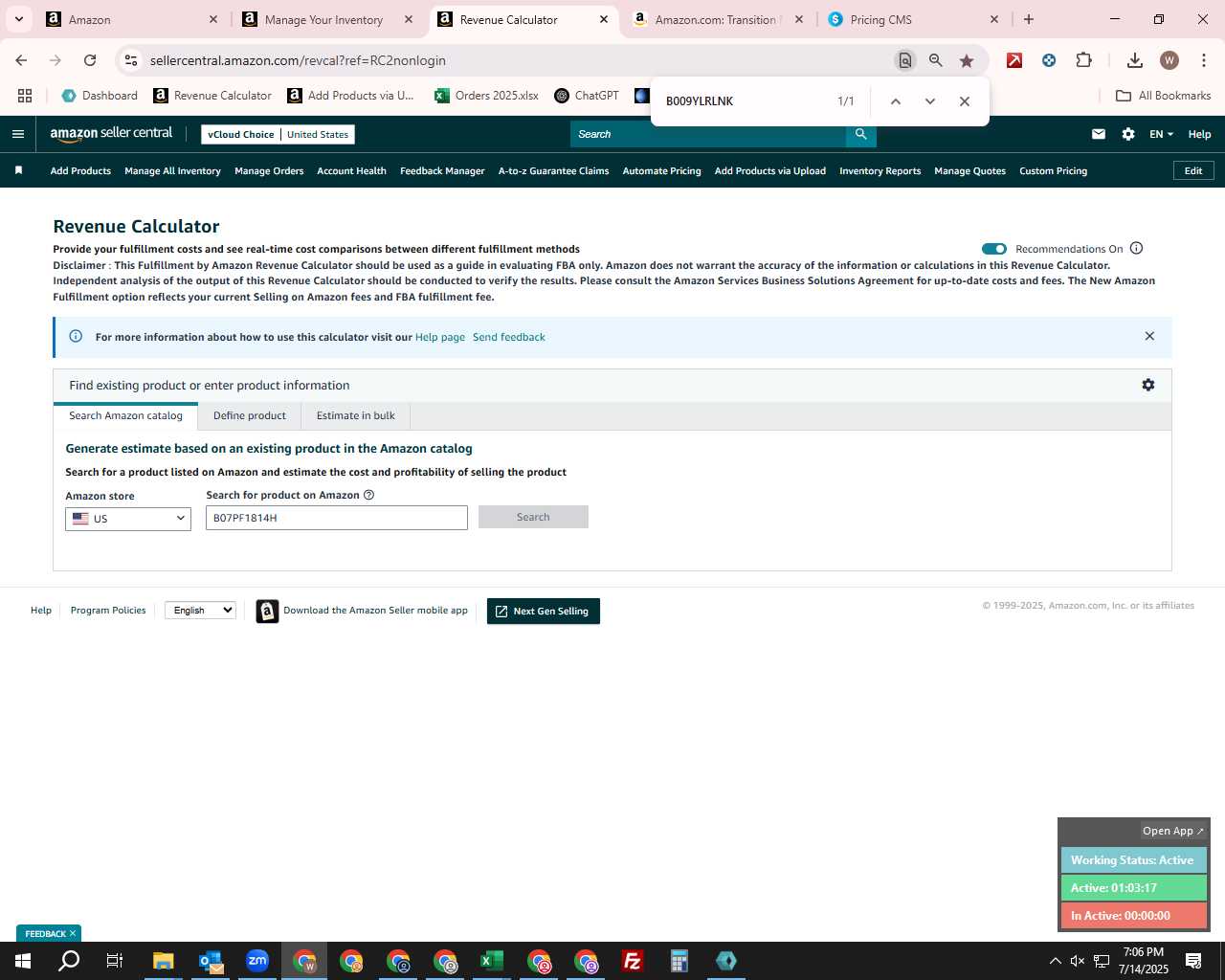Open File Explorer from taskbar

click(164, 961)
